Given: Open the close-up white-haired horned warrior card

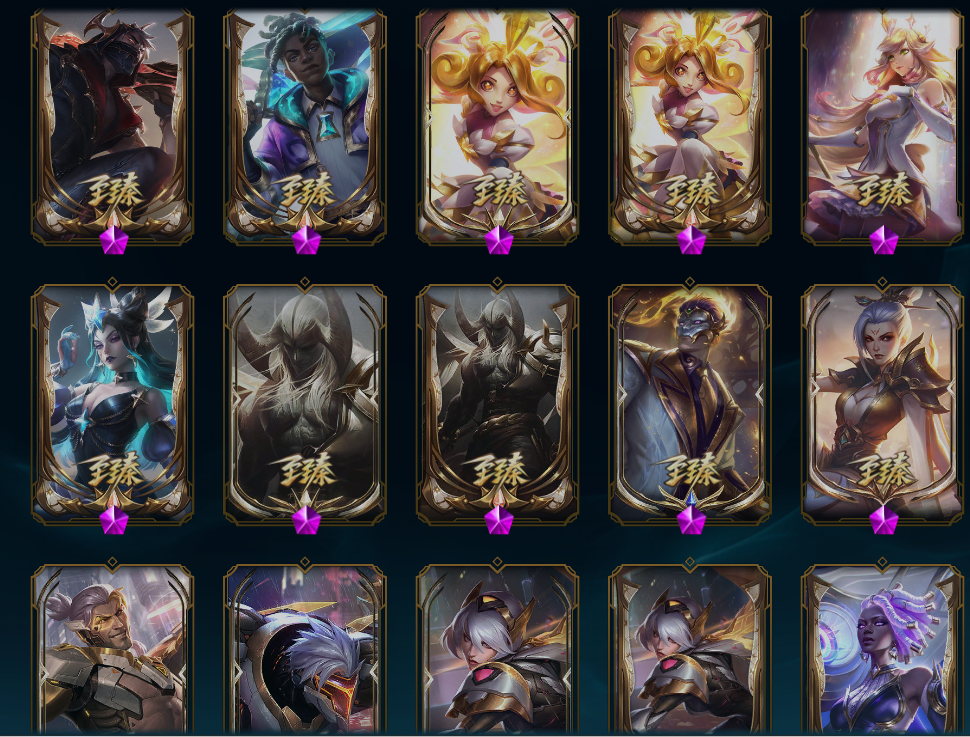Looking at the screenshot, I should click(305, 403).
